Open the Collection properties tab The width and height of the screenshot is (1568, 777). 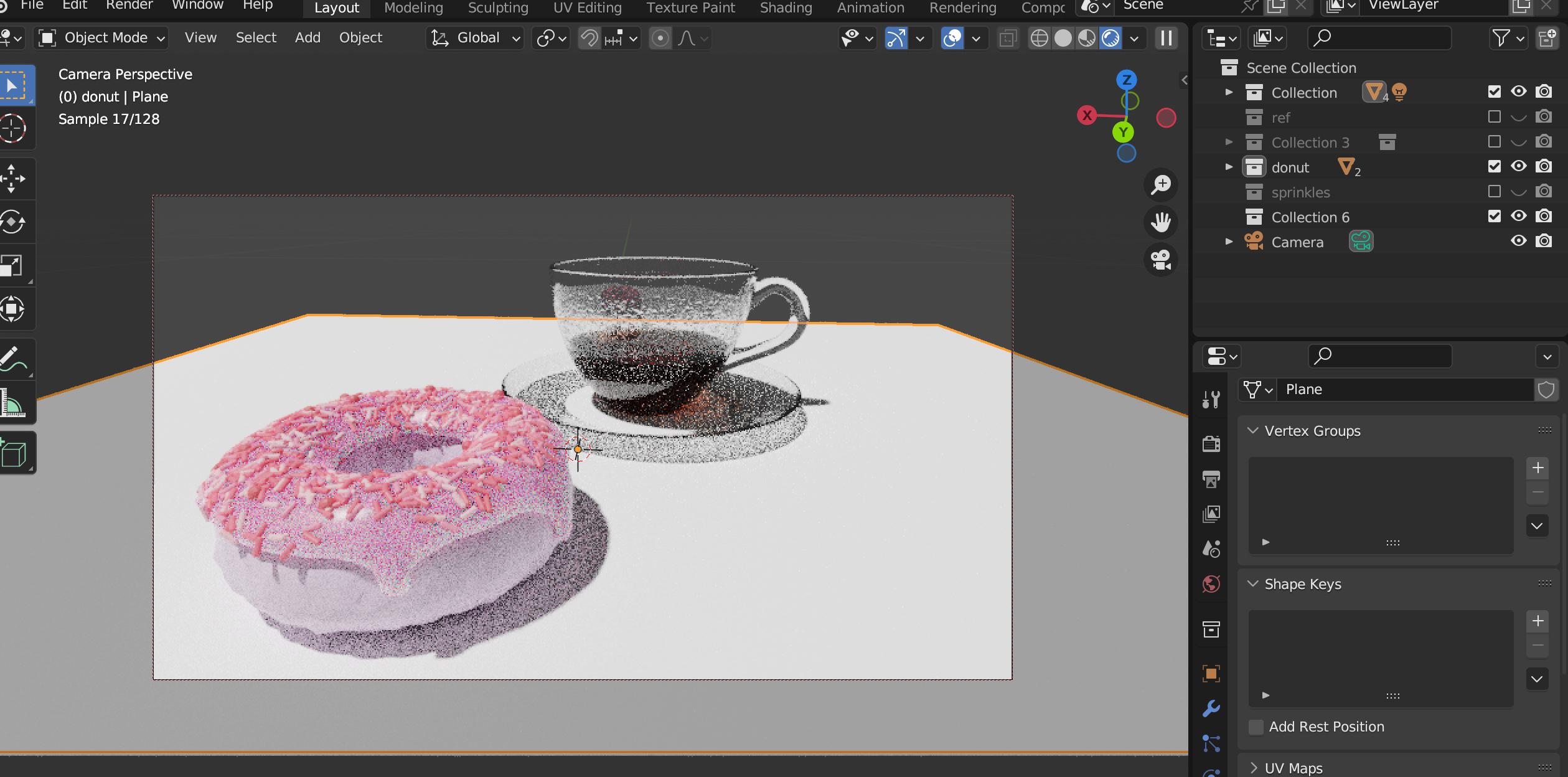click(x=1211, y=629)
